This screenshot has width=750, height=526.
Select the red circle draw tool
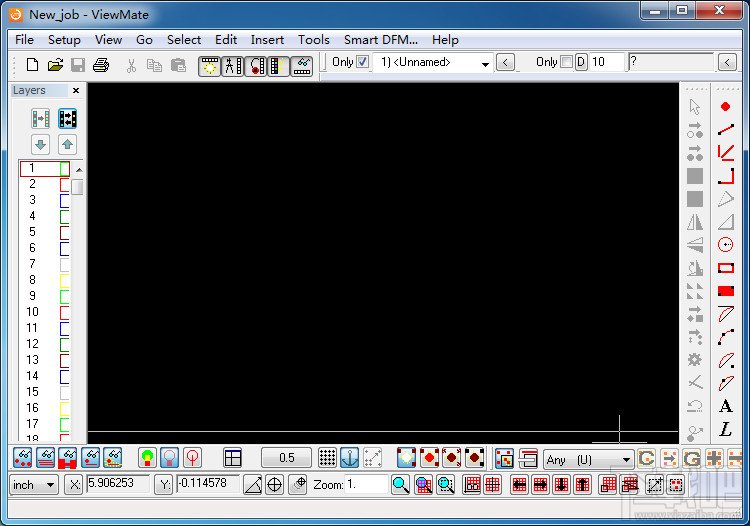(x=725, y=245)
